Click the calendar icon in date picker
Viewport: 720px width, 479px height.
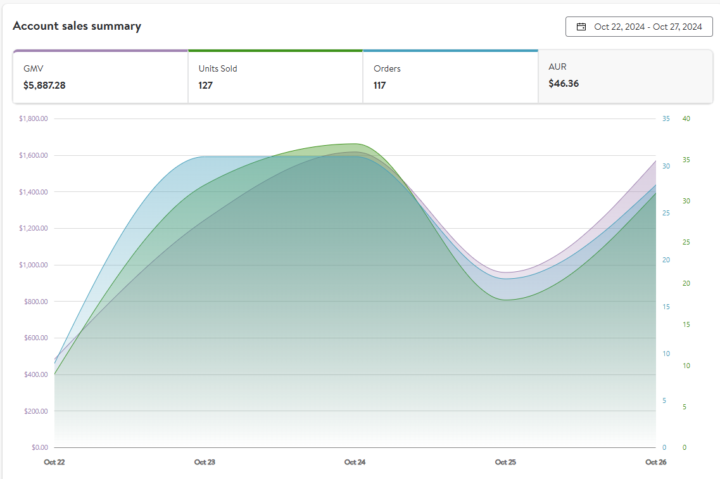tap(581, 27)
